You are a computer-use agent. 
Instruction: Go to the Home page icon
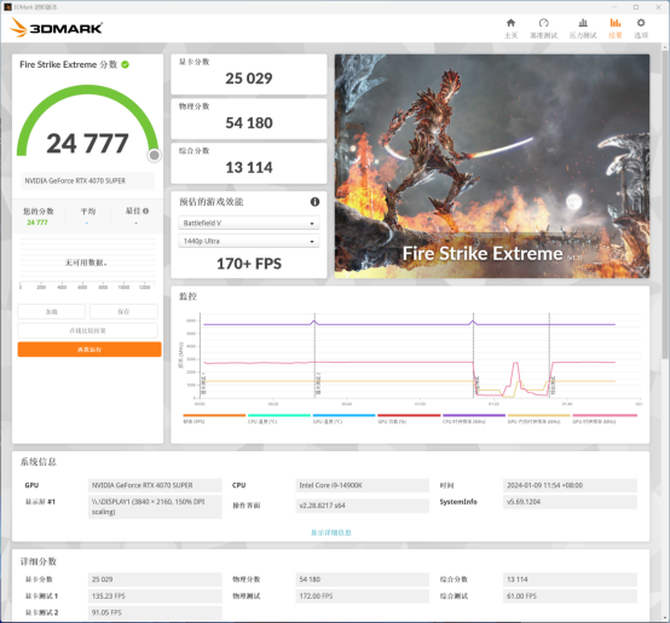(x=511, y=23)
